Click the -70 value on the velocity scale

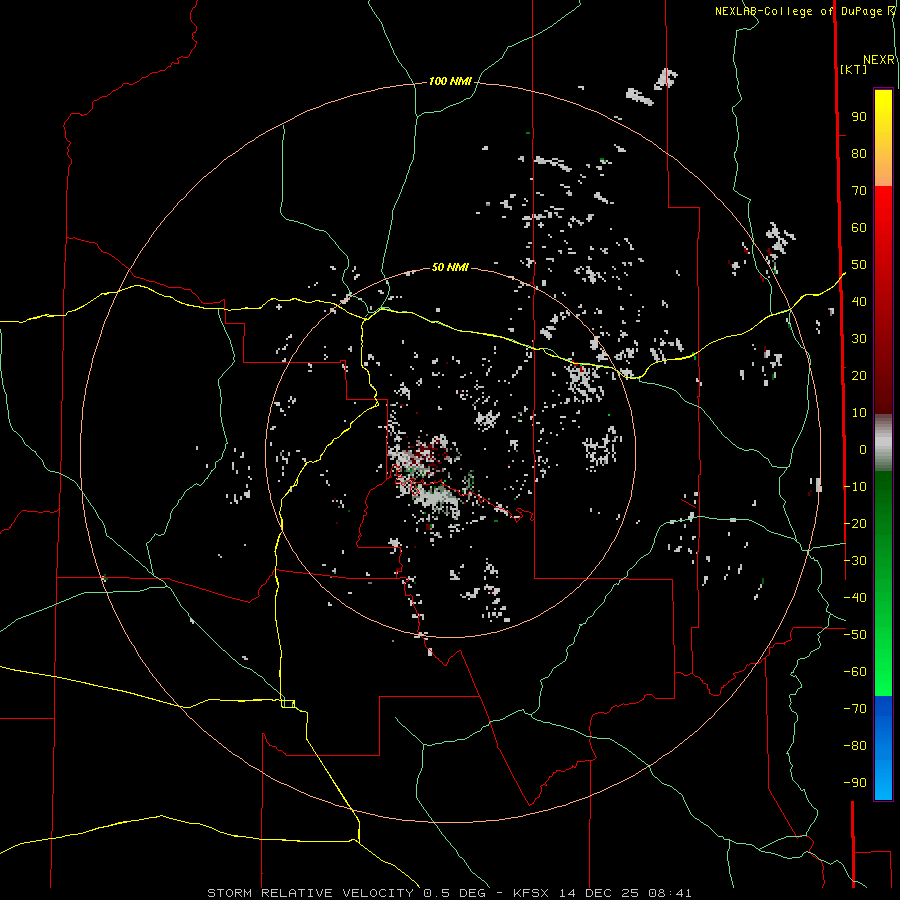click(x=855, y=709)
